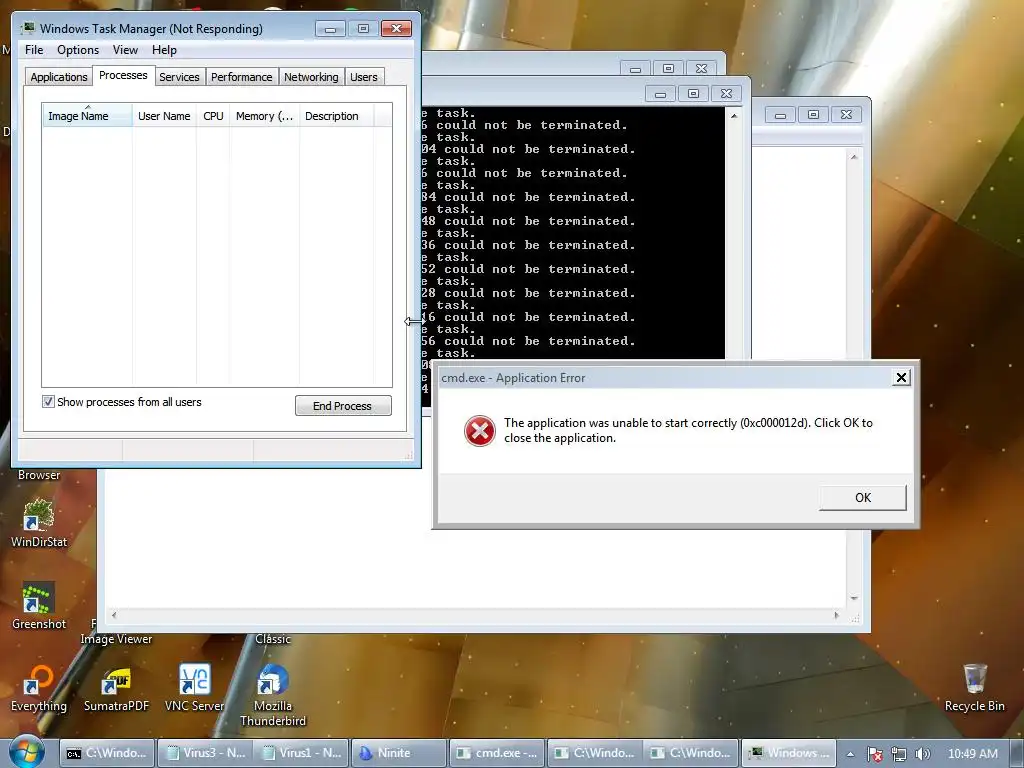
Task: Open the Options menu in Task Manager
Action: pos(78,50)
